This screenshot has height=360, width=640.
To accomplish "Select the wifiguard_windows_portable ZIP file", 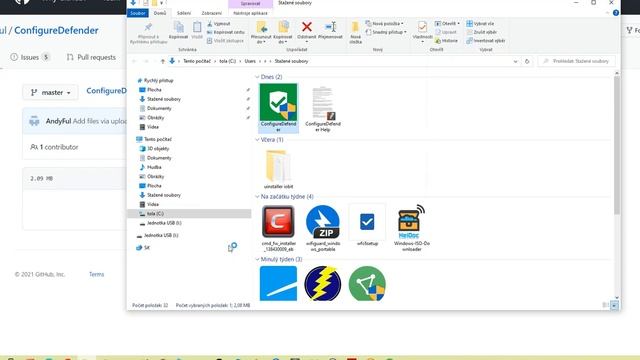I will point(323,228).
